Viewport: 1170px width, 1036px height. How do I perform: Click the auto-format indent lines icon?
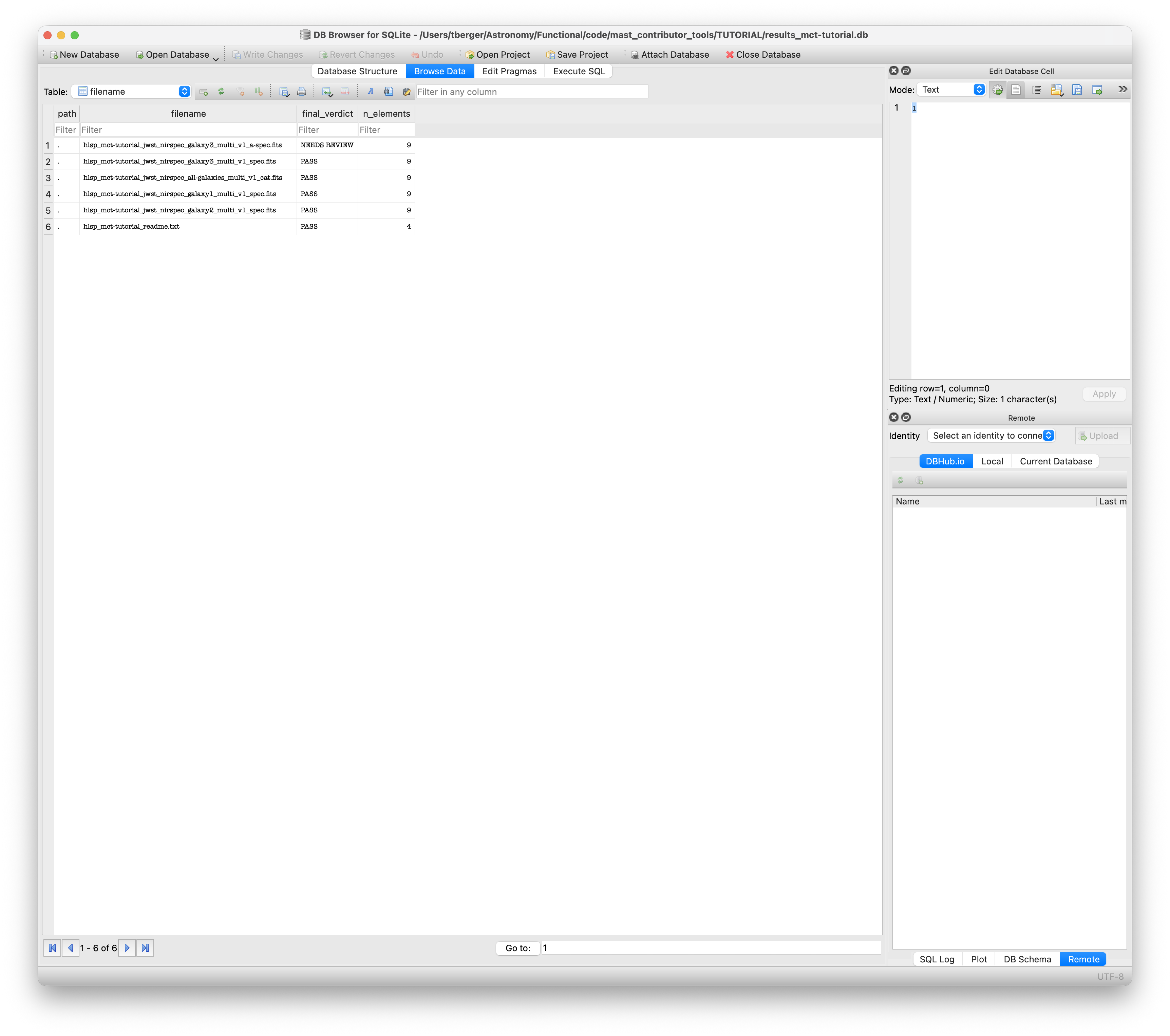pos(1037,90)
